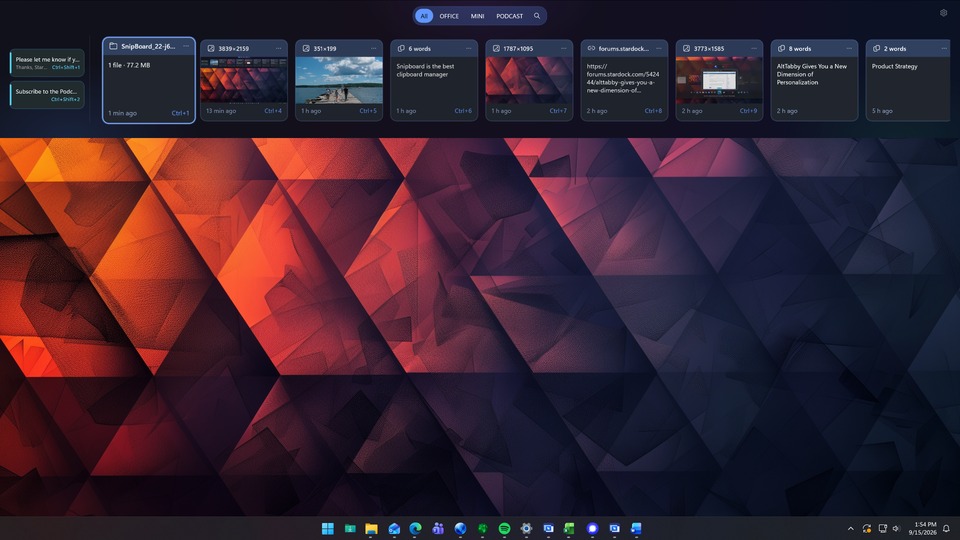Click the '13 min ago' timestamp
The width and height of the screenshot is (960, 540).
tap(221, 111)
